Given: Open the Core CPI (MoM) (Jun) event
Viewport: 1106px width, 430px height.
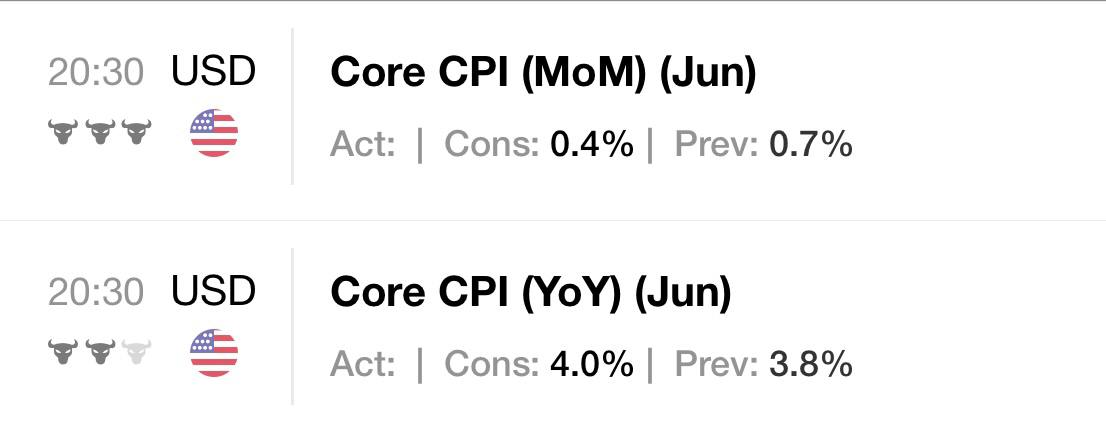Looking at the screenshot, I should (x=543, y=73).
